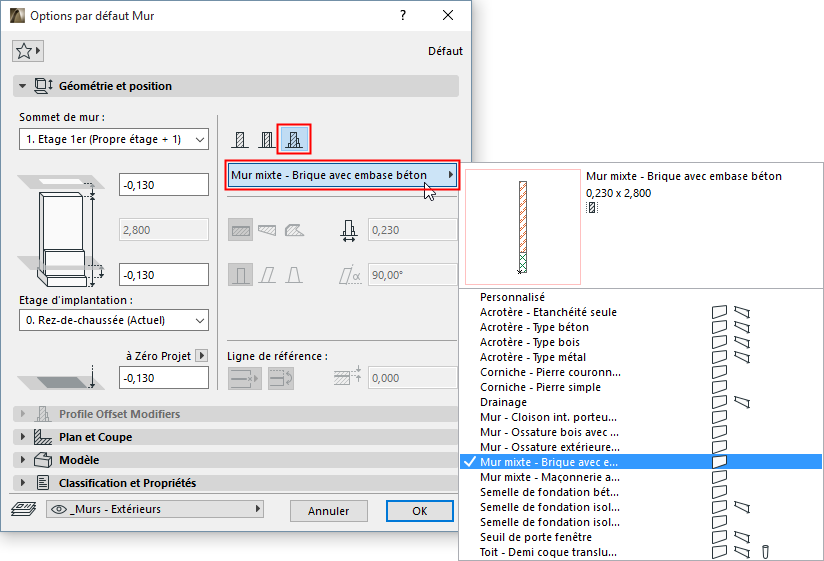Click the slant angle icon
Viewport: 824px width, 561px height.
350,275
